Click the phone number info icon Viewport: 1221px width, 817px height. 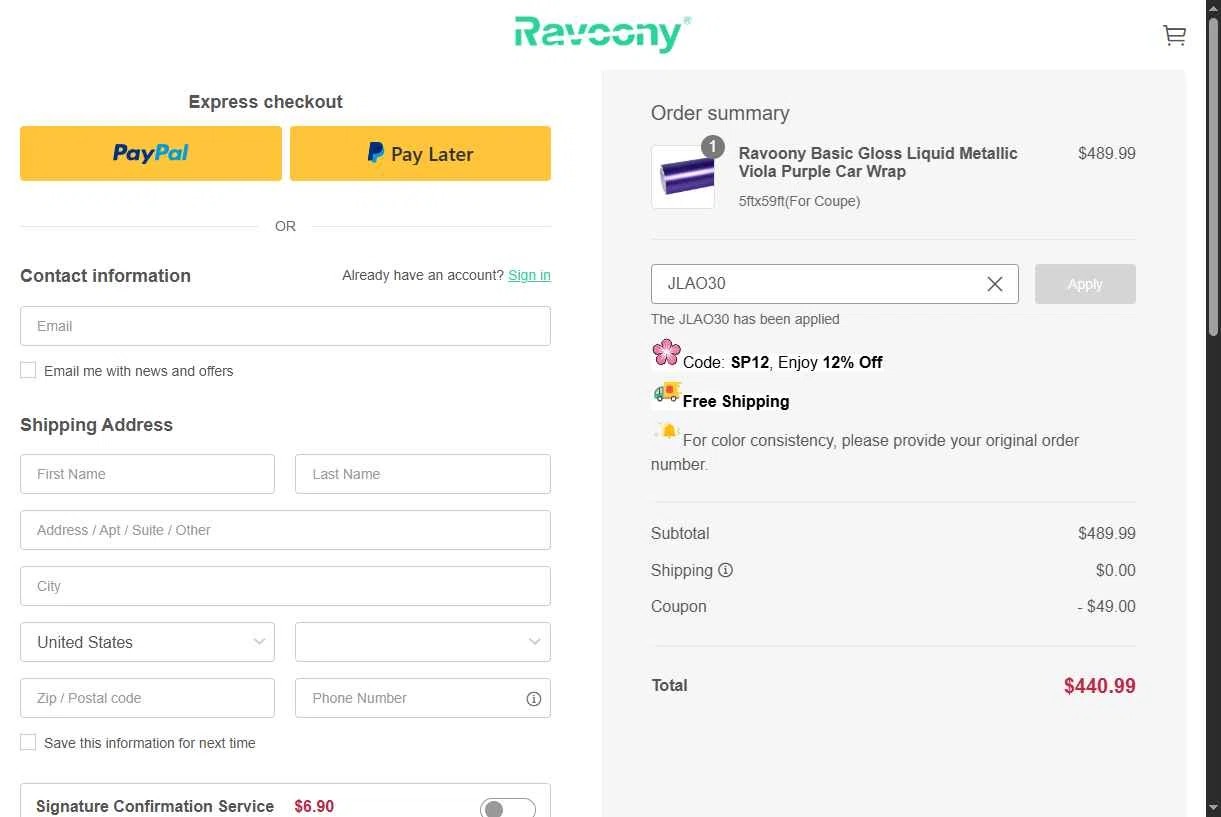[x=534, y=699]
